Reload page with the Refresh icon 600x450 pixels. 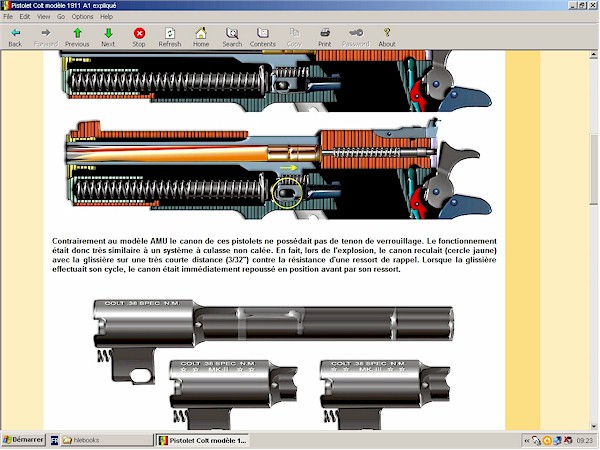pos(170,37)
